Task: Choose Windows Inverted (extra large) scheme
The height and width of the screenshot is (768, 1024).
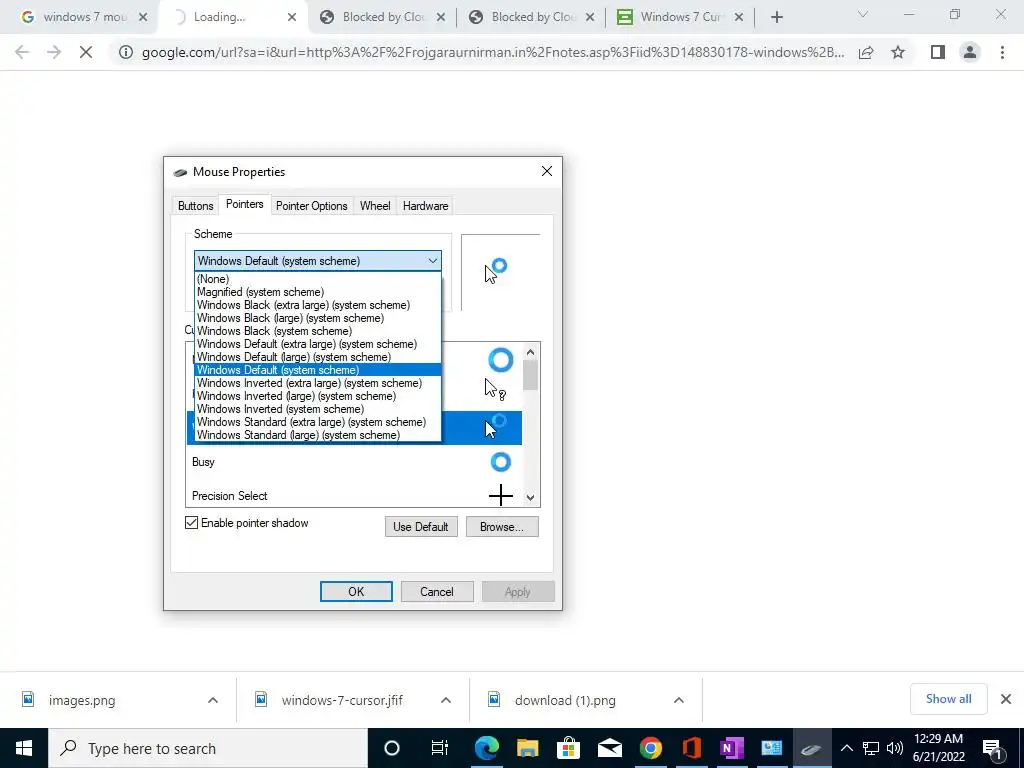Action: tap(317, 383)
